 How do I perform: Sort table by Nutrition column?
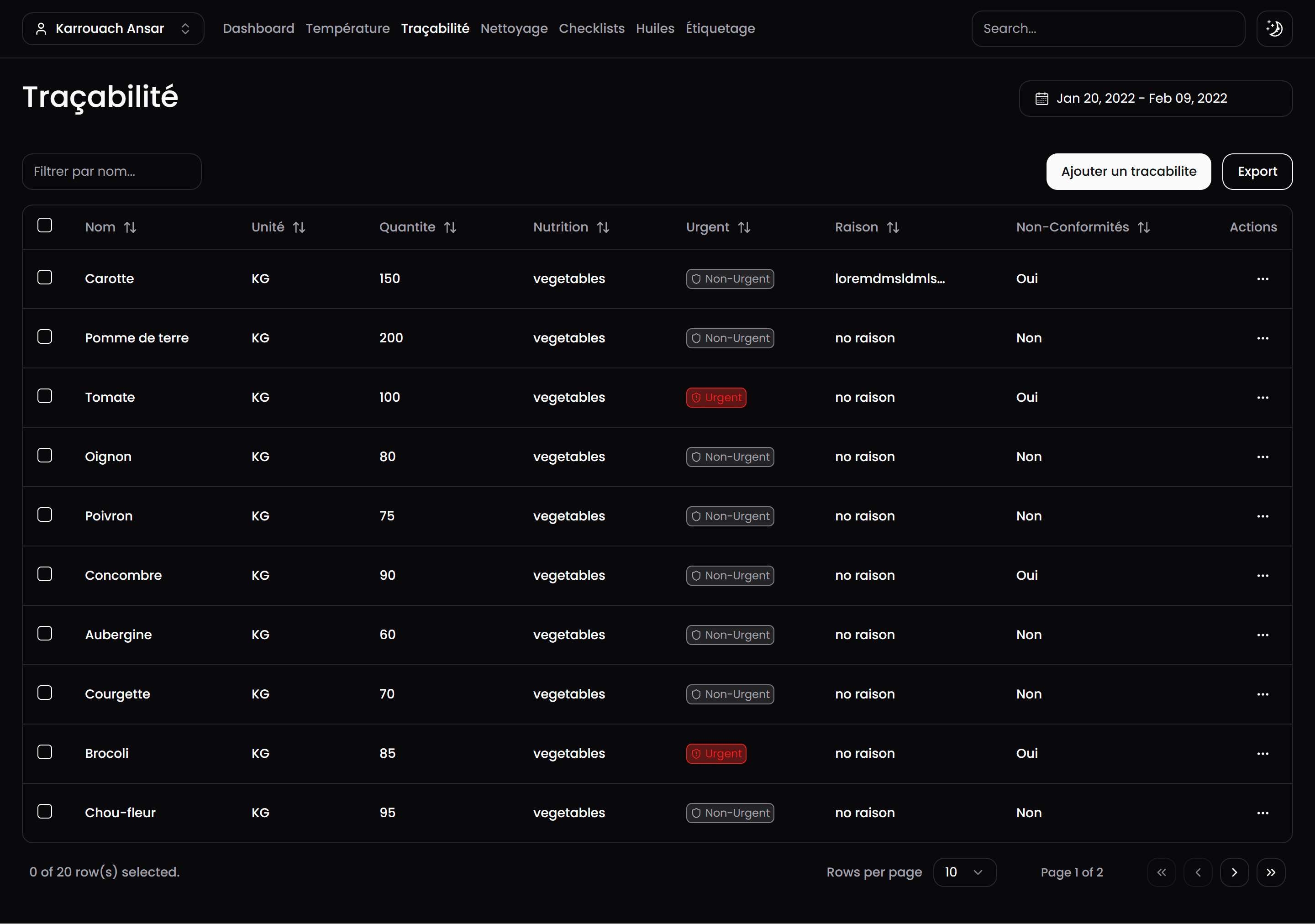click(571, 227)
